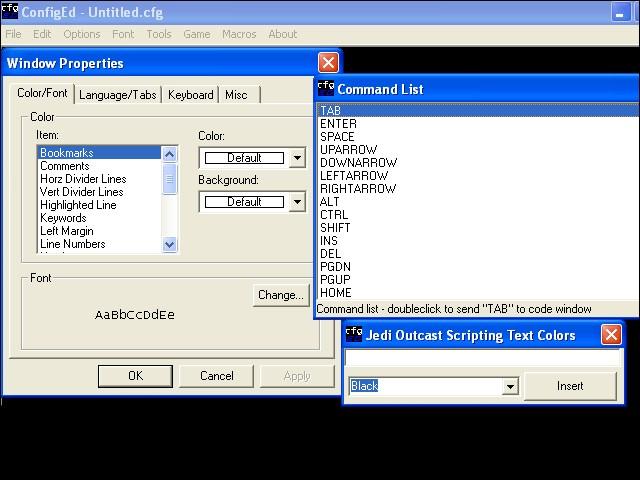Click the Change... font button
This screenshot has width=640, height=480.
coord(280,295)
